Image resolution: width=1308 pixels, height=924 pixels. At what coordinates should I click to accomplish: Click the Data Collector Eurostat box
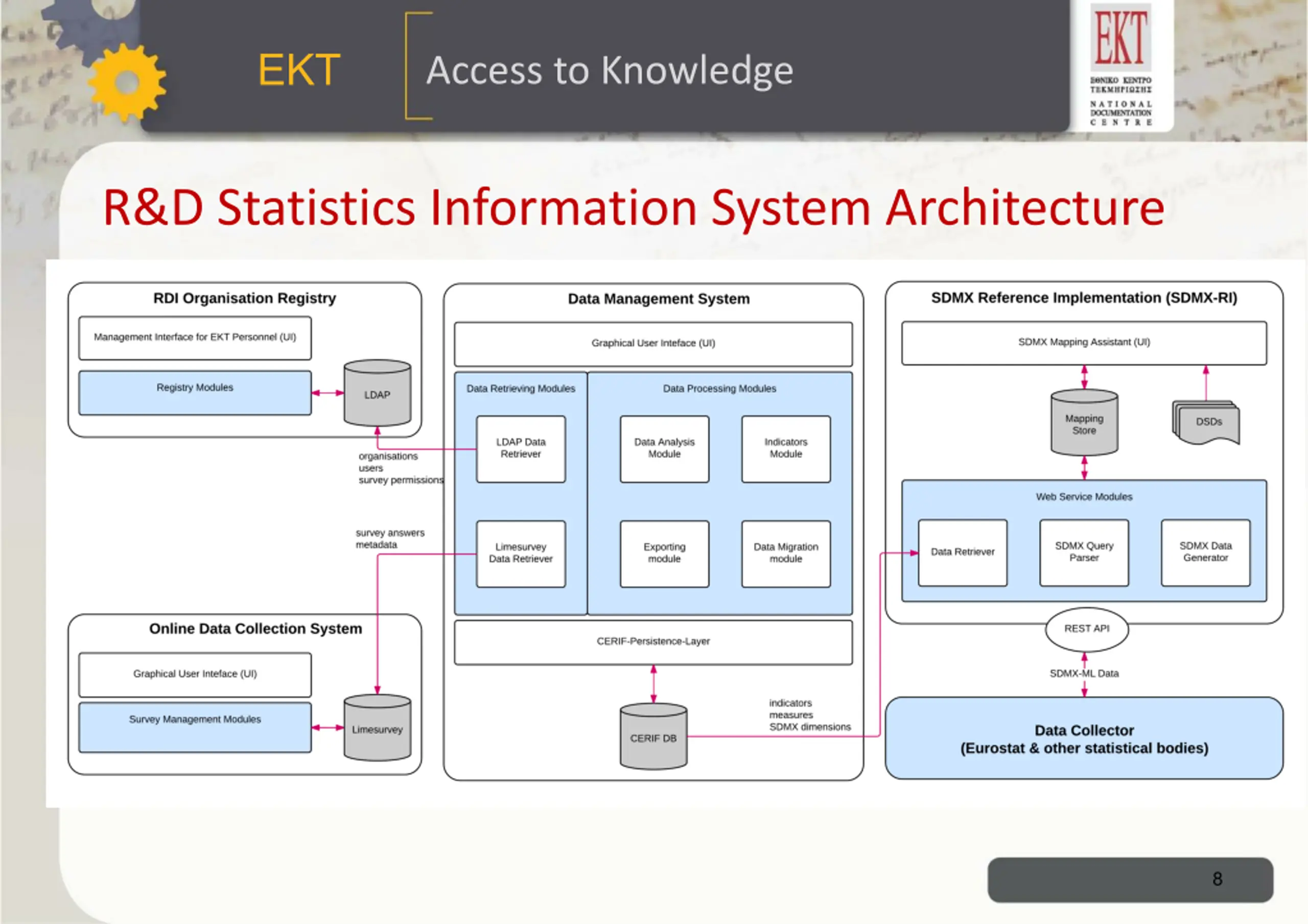(1084, 738)
